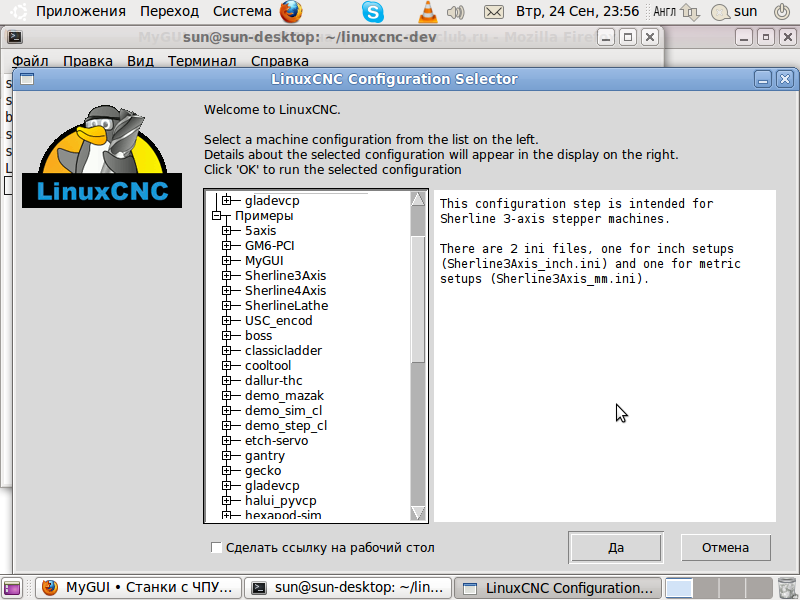Screen dimensions: 800x600
Task: Click the configuration list scrollbar thumb
Action: (x=418, y=299)
